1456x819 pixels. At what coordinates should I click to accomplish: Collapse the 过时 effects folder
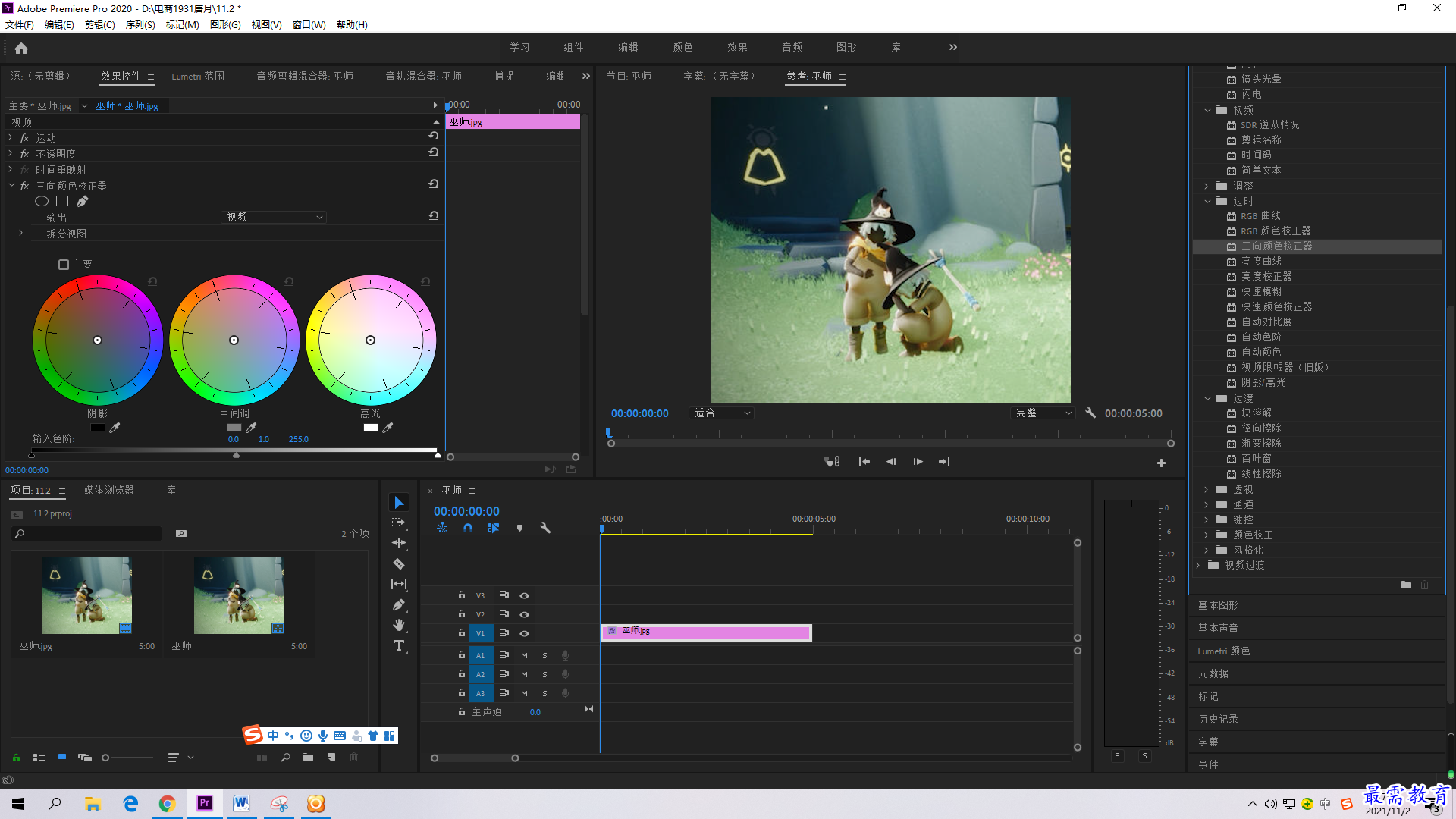point(1207,201)
